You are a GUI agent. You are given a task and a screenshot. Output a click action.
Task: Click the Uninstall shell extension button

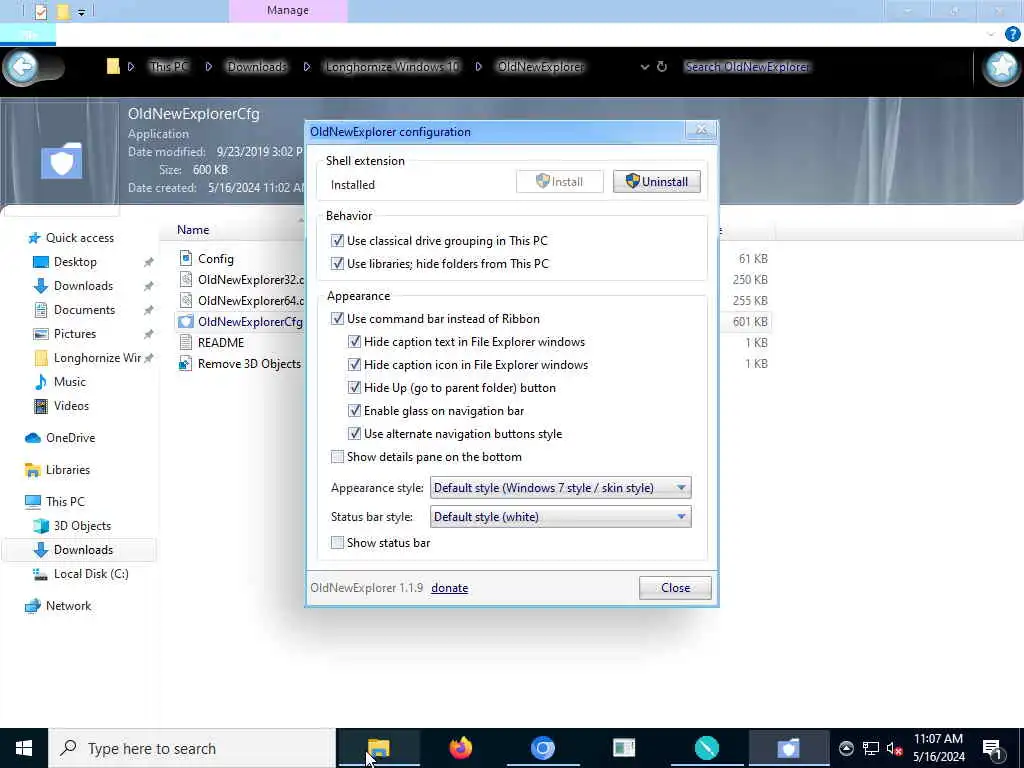(656, 182)
